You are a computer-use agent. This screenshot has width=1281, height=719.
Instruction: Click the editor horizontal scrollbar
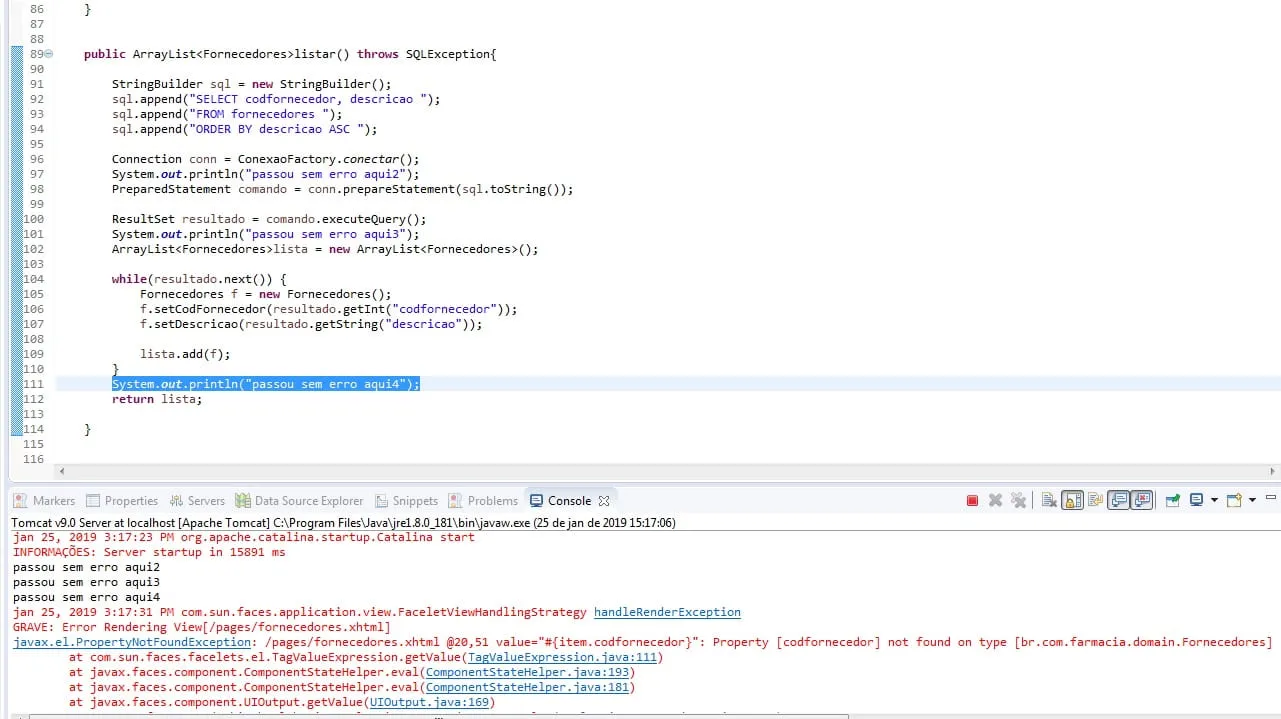[668, 470]
